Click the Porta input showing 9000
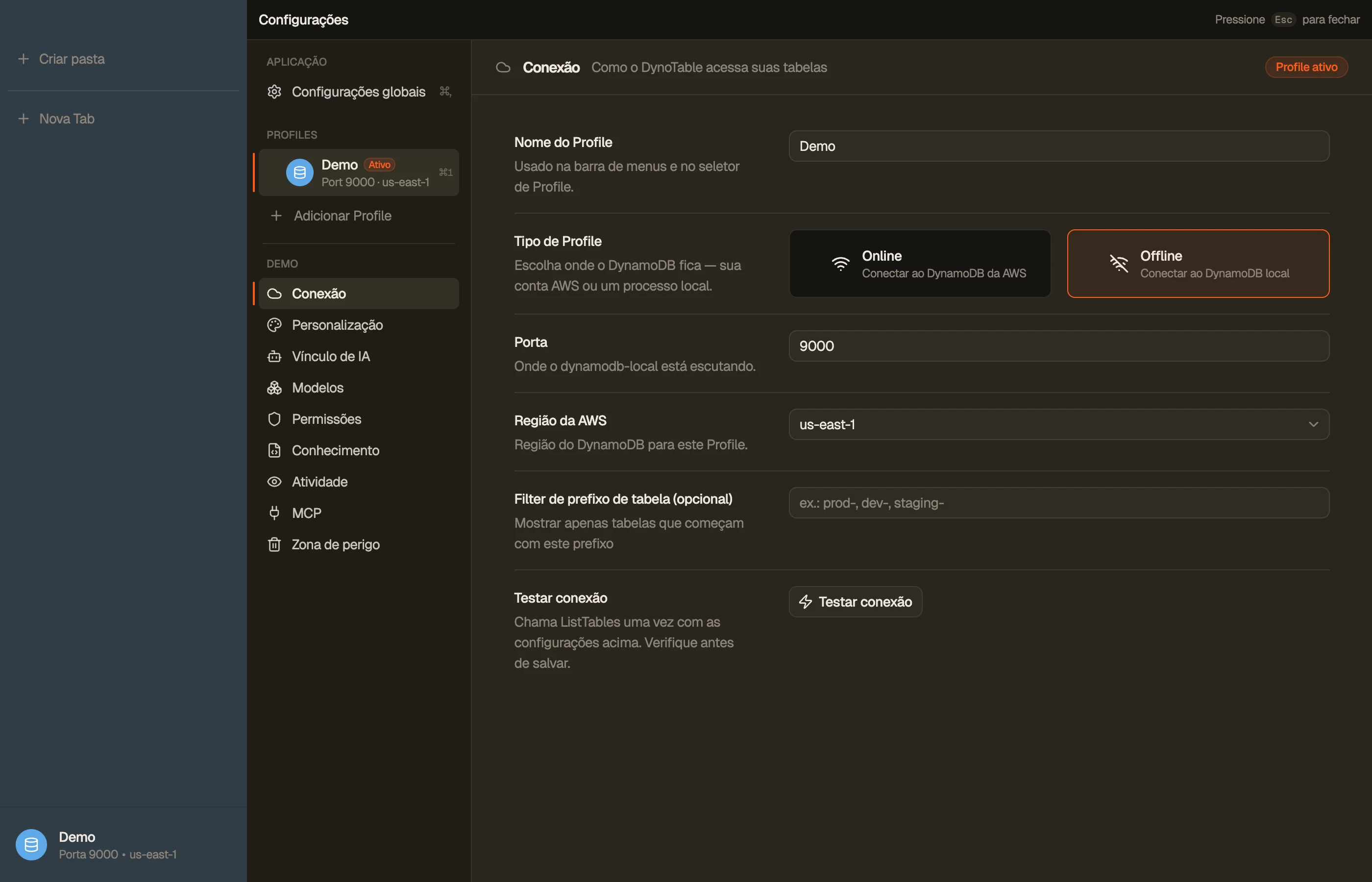The height and width of the screenshot is (882, 1372). (x=1059, y=346)
